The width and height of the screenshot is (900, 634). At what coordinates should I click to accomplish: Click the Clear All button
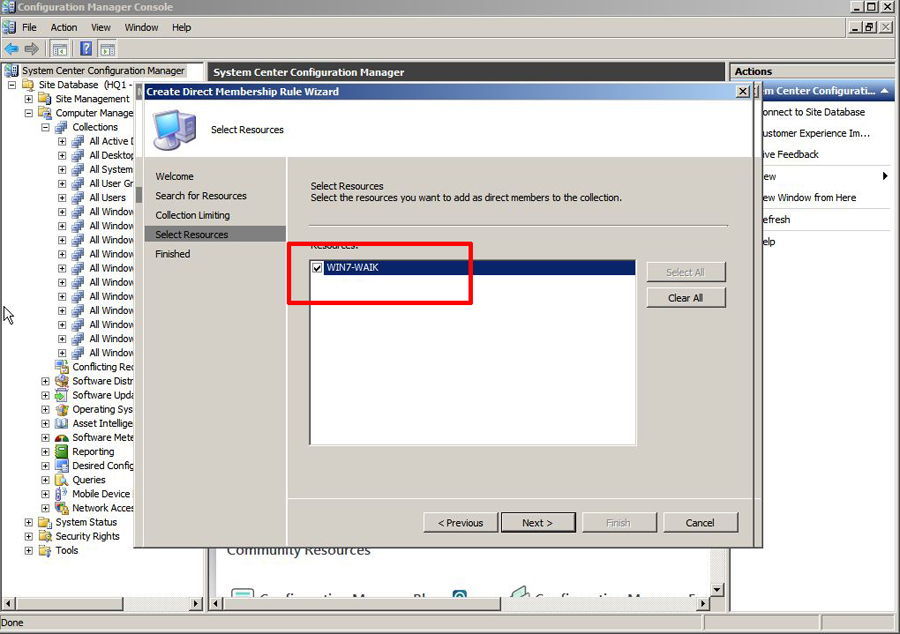(686, 298)
